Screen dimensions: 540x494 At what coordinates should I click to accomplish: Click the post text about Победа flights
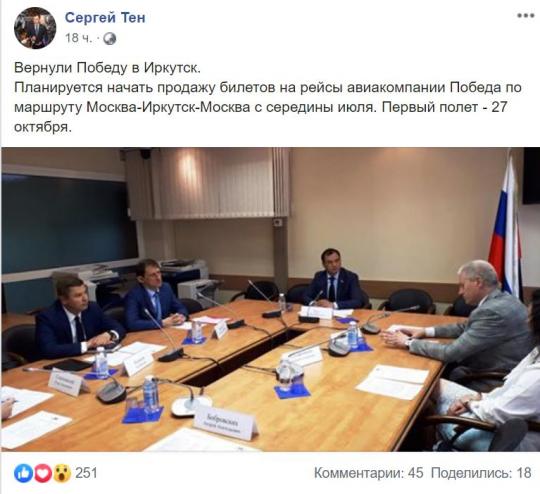click(268, 97)
